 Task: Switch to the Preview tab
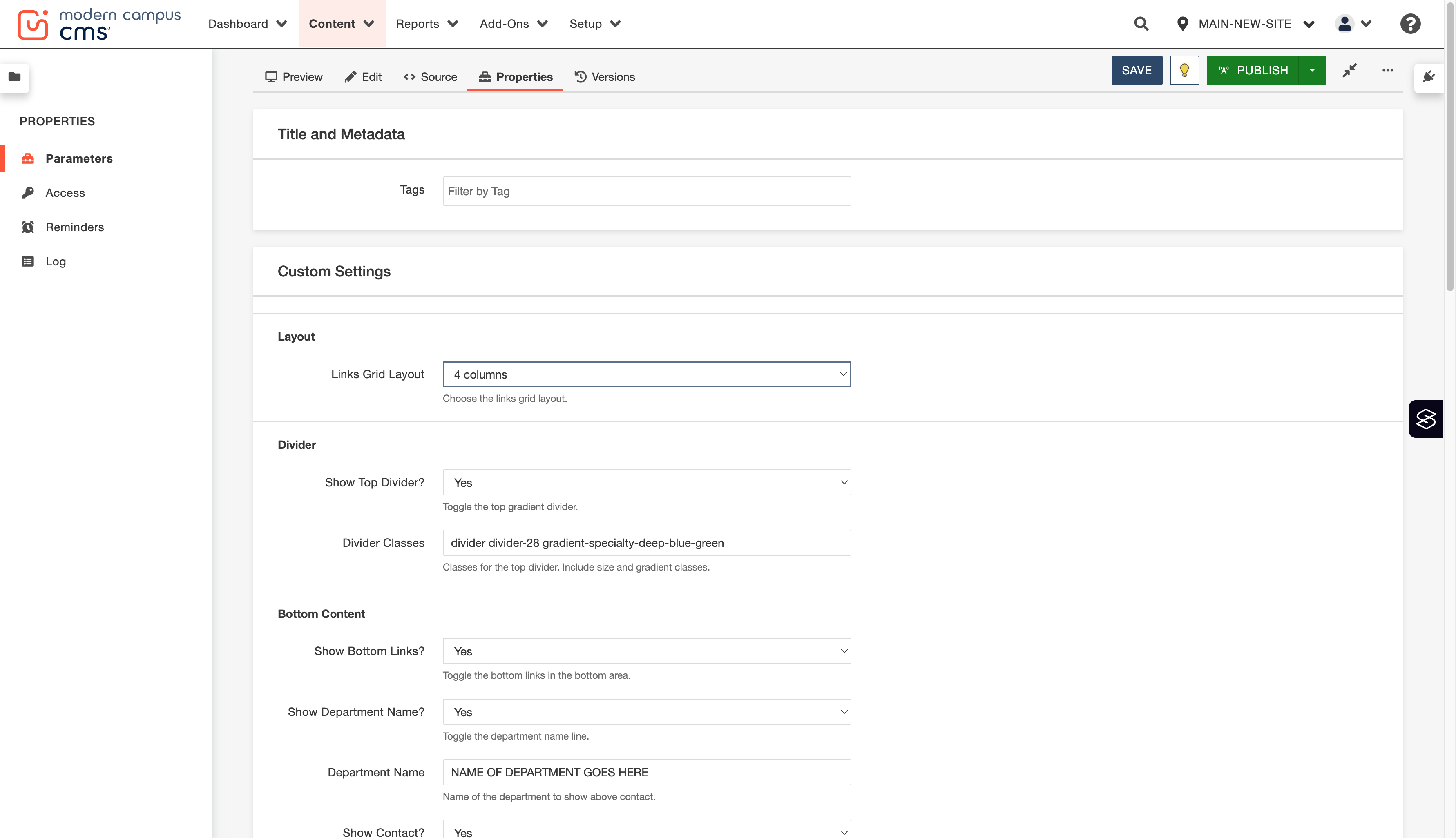pyautogui.click(x=294, y=77)
